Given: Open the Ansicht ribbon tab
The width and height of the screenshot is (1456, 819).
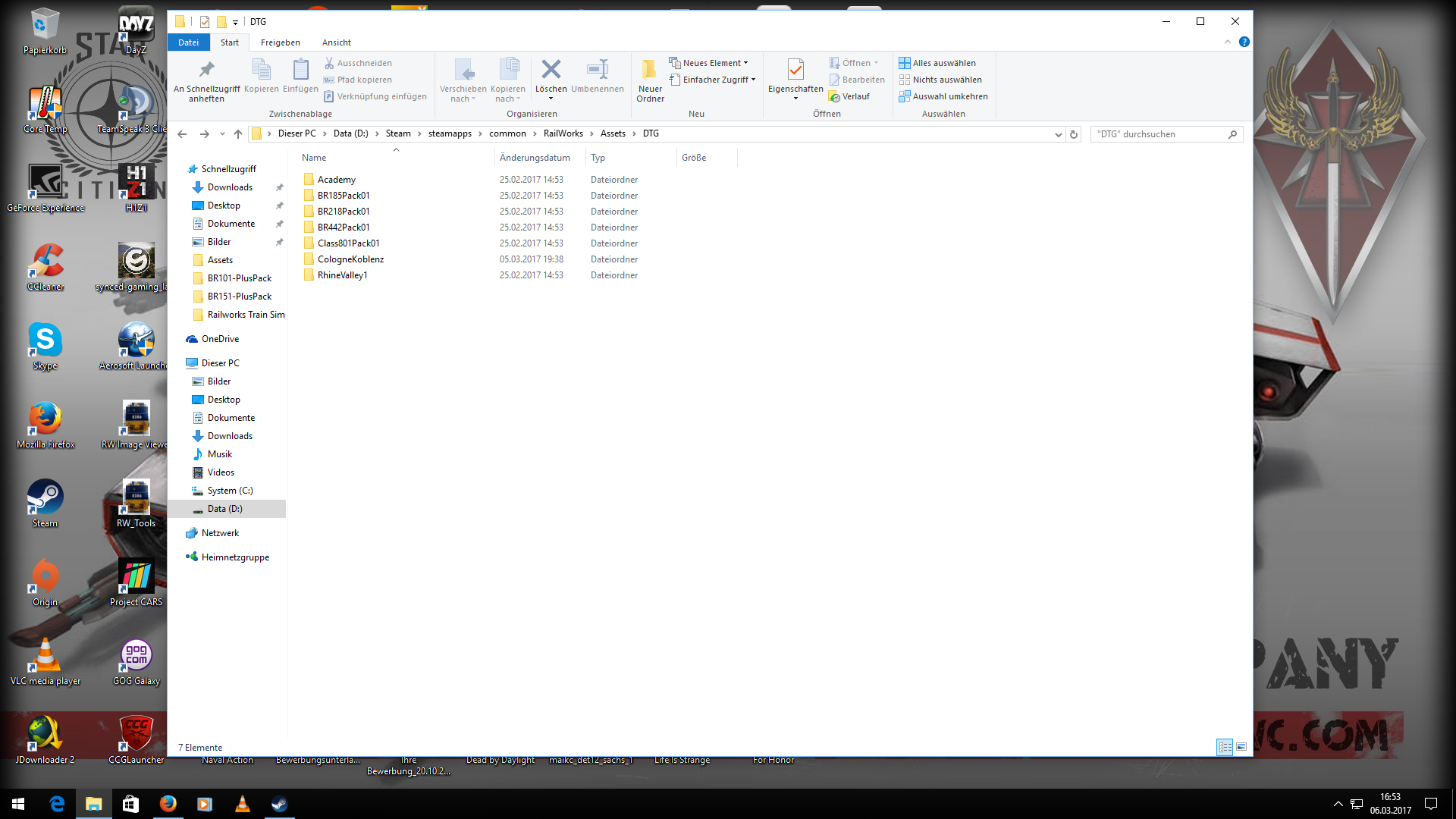Looking at the screenshot, I should coord(336,42).
